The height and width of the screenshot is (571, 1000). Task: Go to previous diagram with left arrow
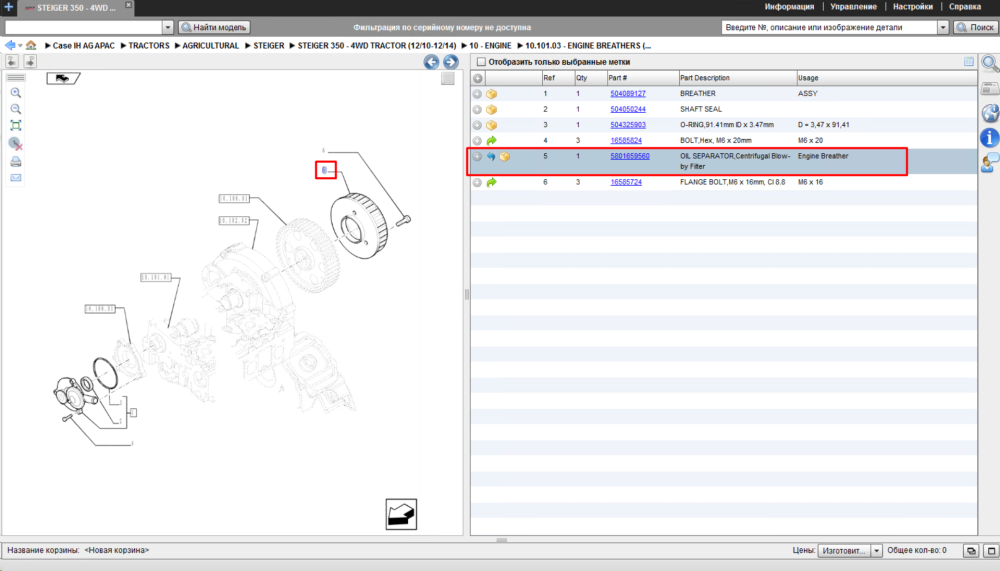431,62
